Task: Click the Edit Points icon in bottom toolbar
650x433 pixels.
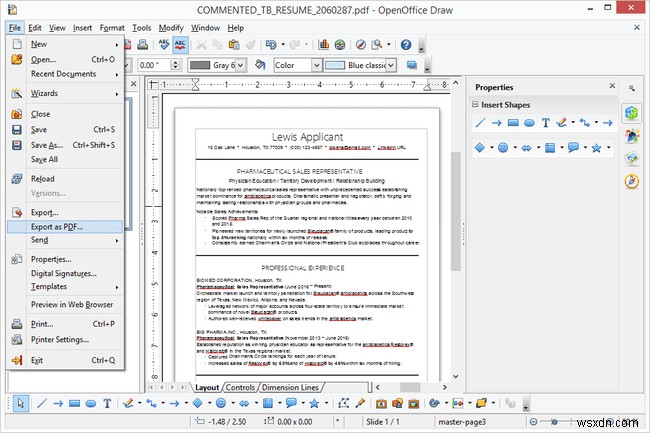Action: pyautogui.click(x=343, y=403)
